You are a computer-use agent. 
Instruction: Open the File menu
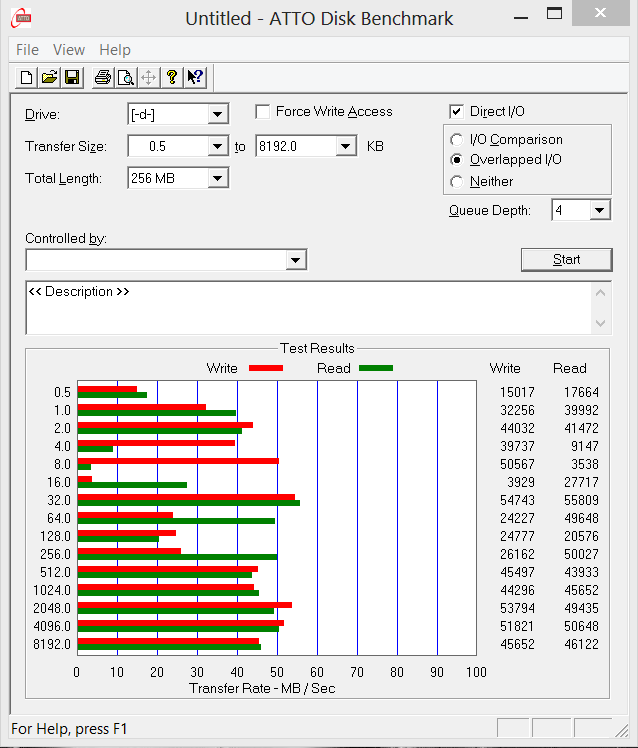(27, 50)
